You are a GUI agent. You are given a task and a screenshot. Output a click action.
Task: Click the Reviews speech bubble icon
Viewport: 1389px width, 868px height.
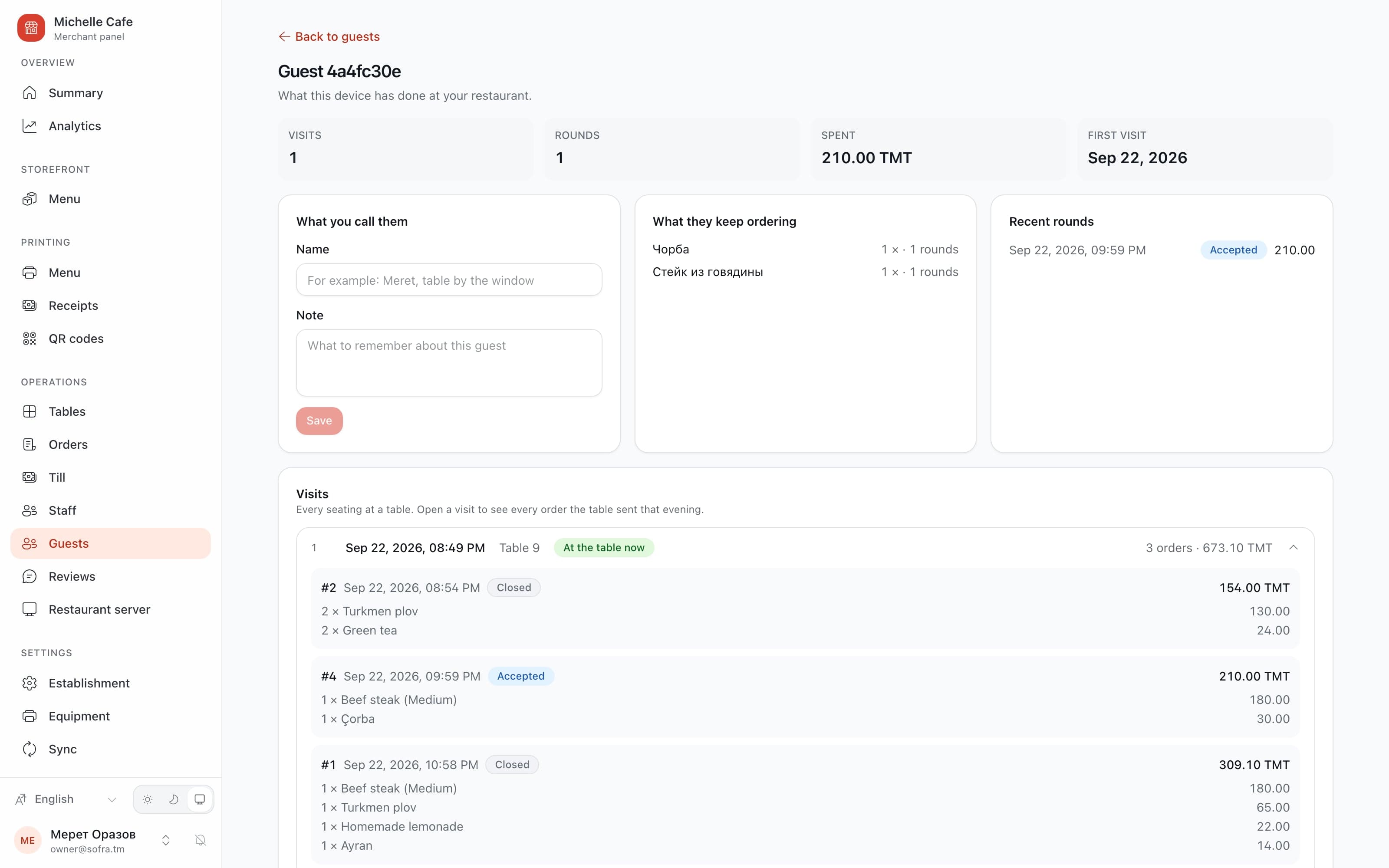tap(29, 576)
